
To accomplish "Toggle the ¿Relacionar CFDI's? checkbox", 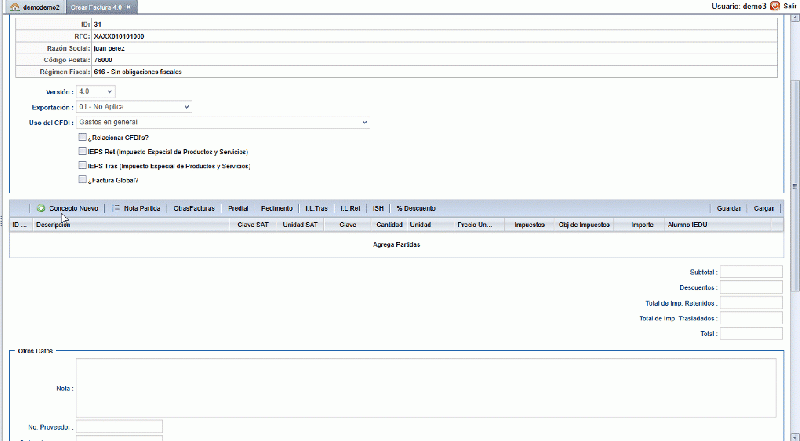I will 83,137.
